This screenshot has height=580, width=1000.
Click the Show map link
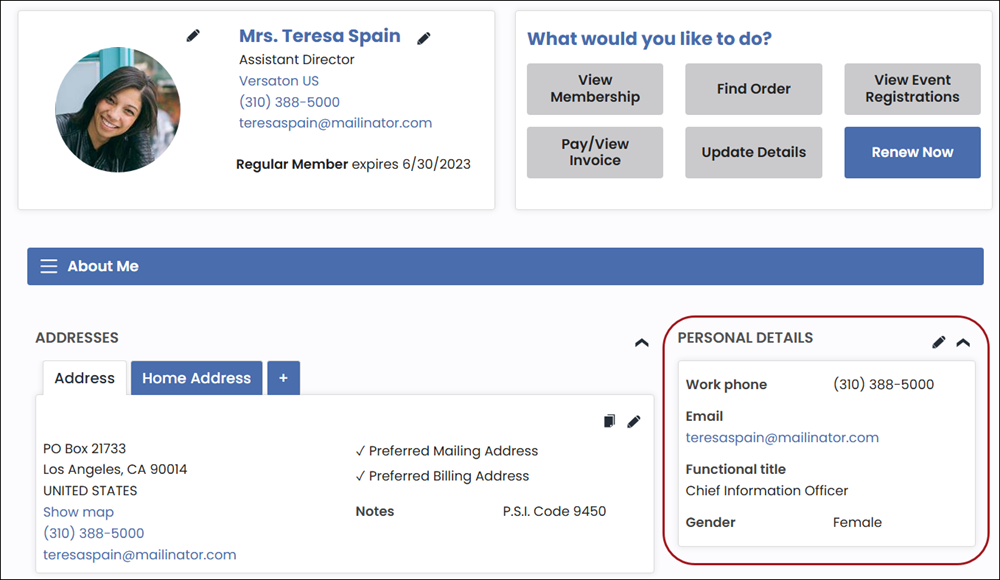78,512
